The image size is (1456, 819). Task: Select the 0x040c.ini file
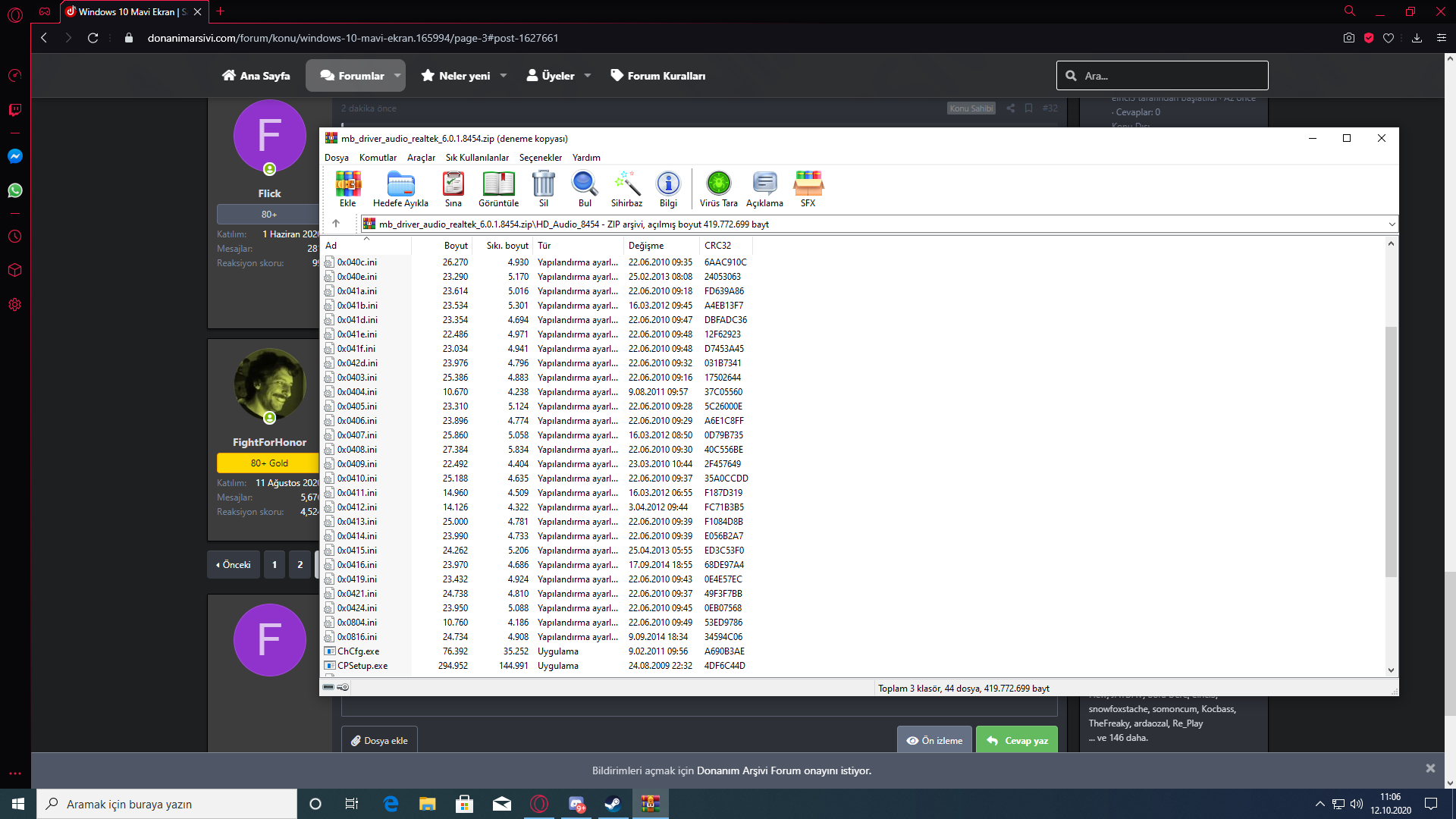(356, 262)
